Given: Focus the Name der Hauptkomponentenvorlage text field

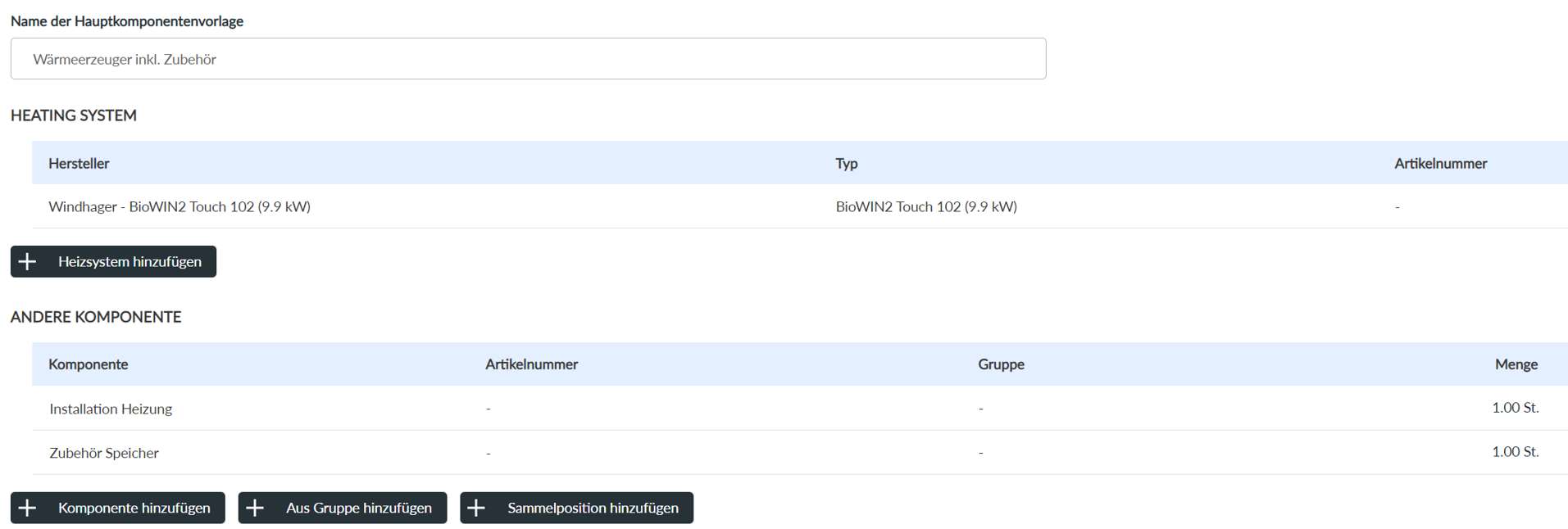Looking at the screenshot, I should tap(528, 59).
